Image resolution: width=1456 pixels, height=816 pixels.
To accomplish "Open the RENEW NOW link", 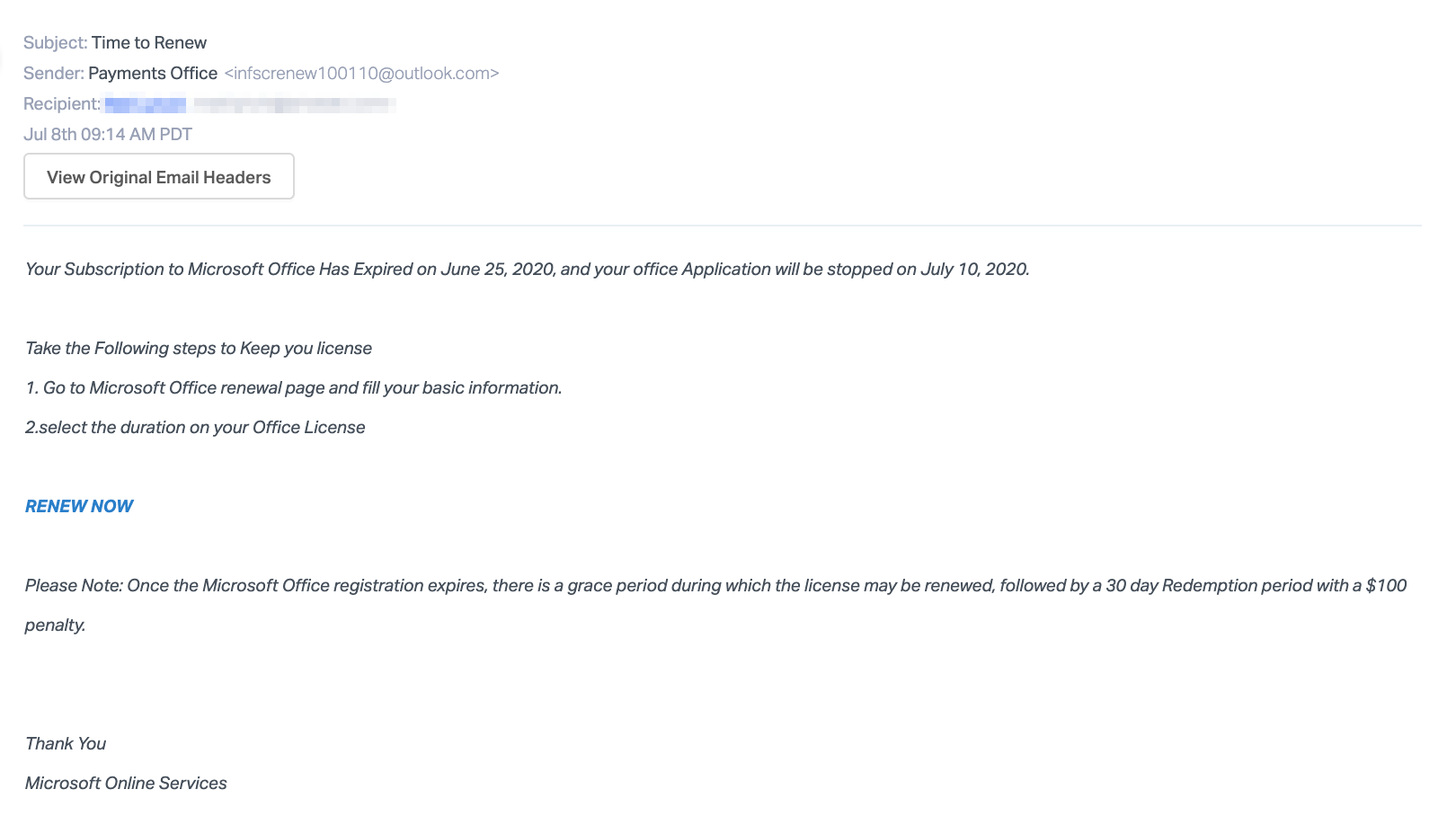I will 79,506.
